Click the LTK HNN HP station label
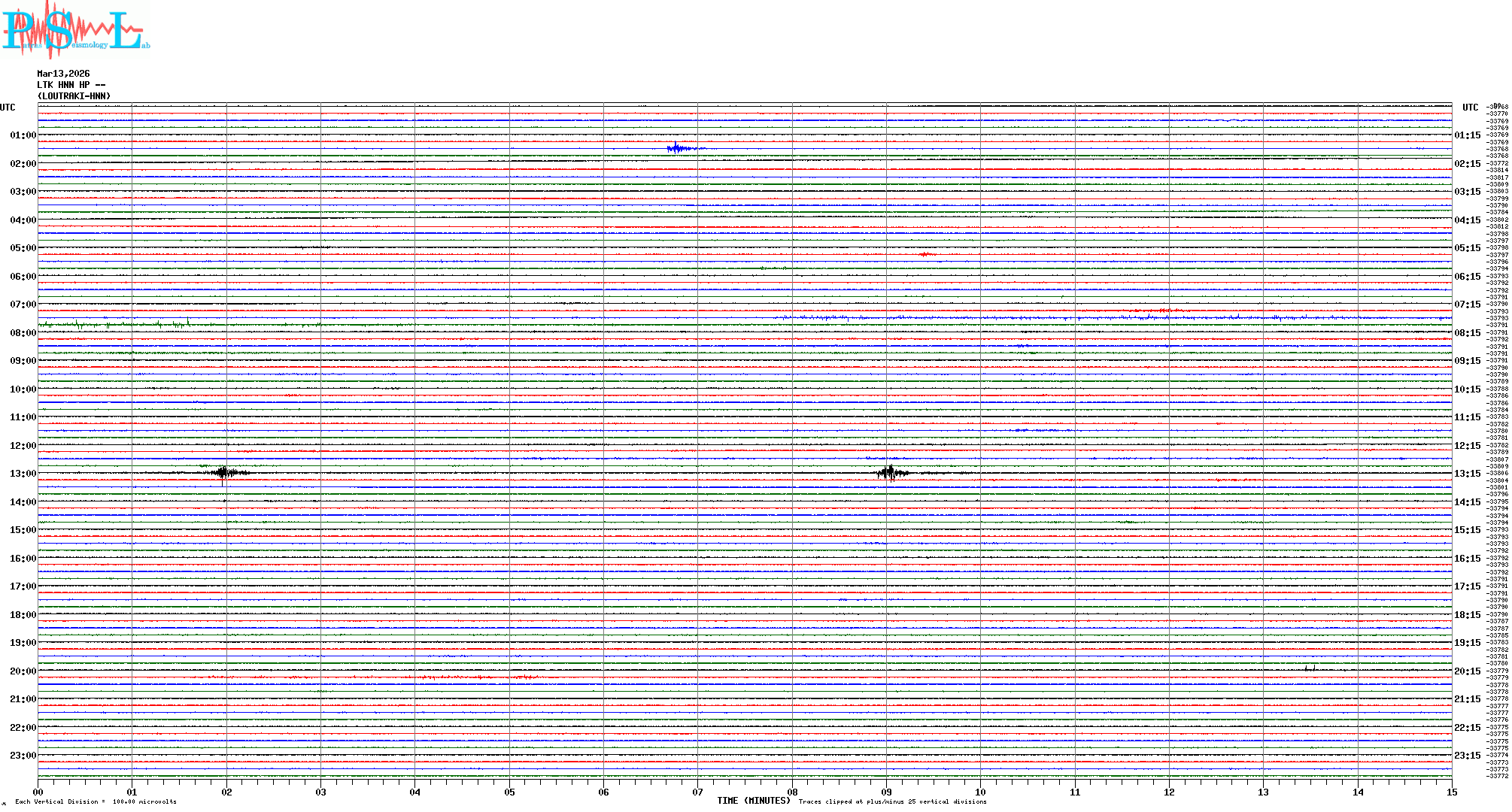The height and width of the screenshot is (812, 1512). [71, 85]
